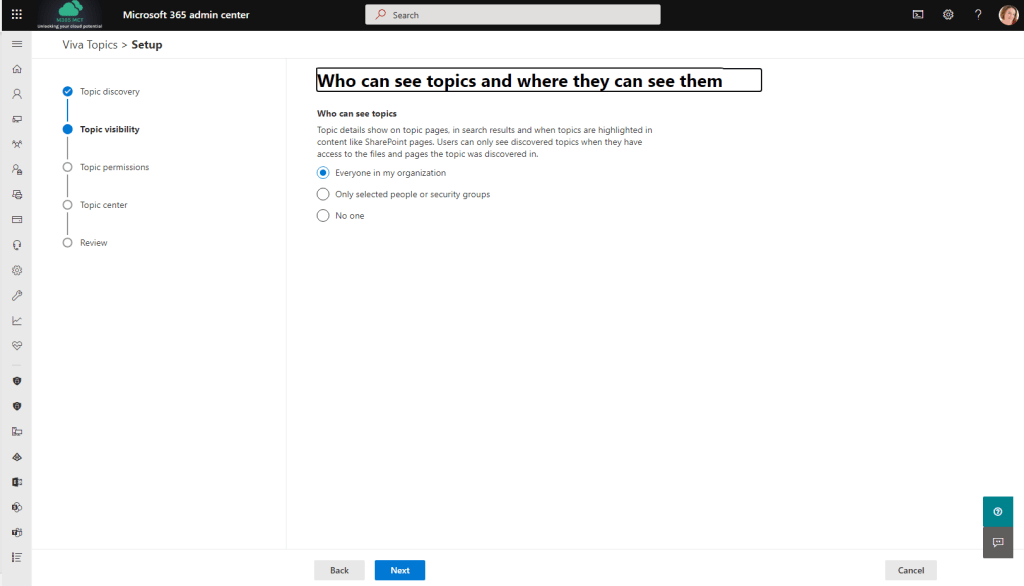Click the Cancel button
The height and width of the screenshot is (586, 1024).
pos(910,569)
